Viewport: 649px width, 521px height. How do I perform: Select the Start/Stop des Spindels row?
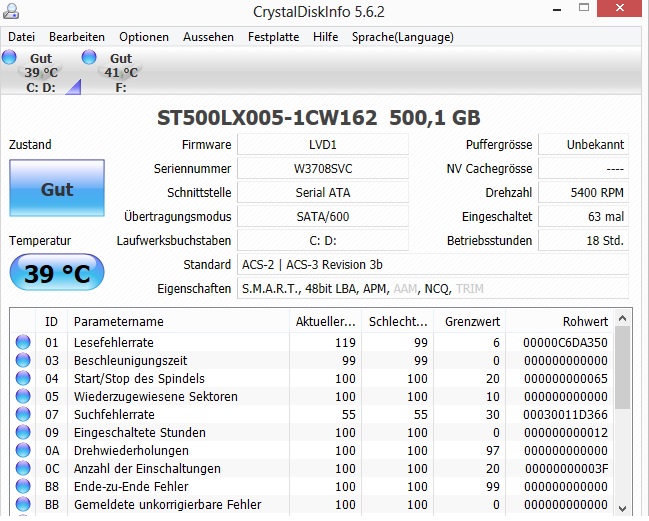(x=312, y=378)
